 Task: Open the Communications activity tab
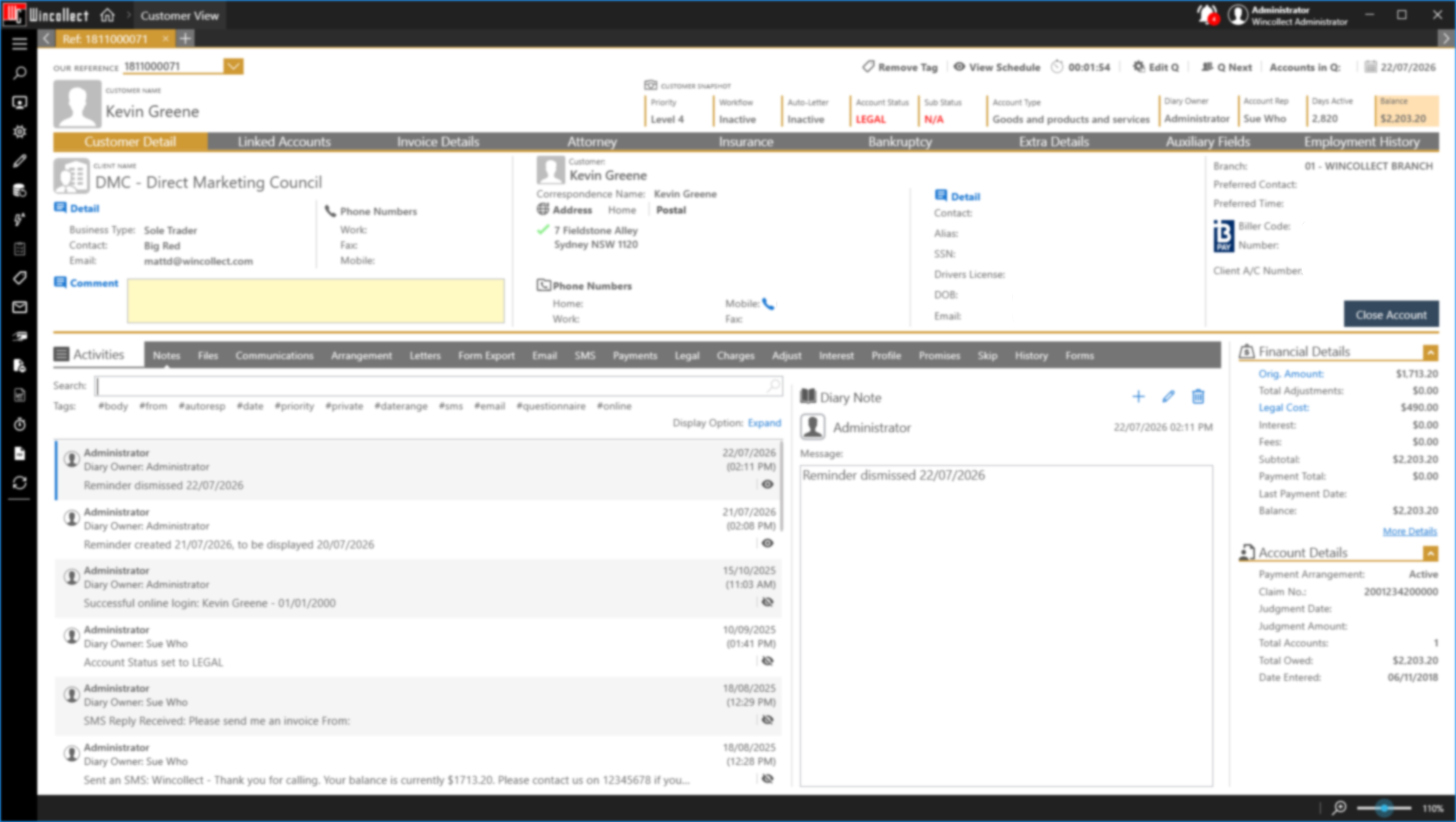coord(274,355)
